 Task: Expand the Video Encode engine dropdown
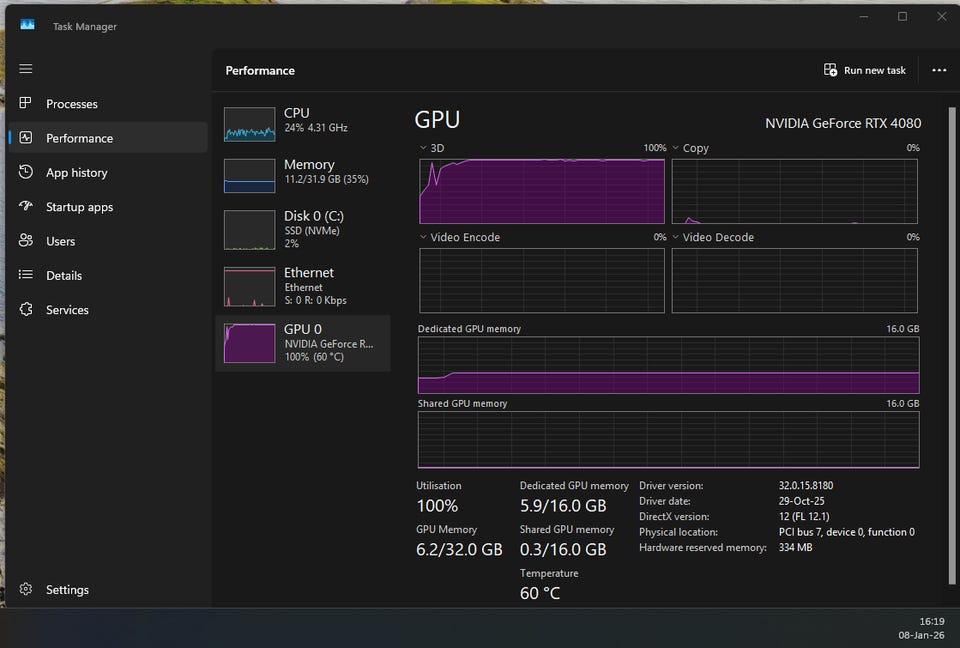(x=424, y=238)
